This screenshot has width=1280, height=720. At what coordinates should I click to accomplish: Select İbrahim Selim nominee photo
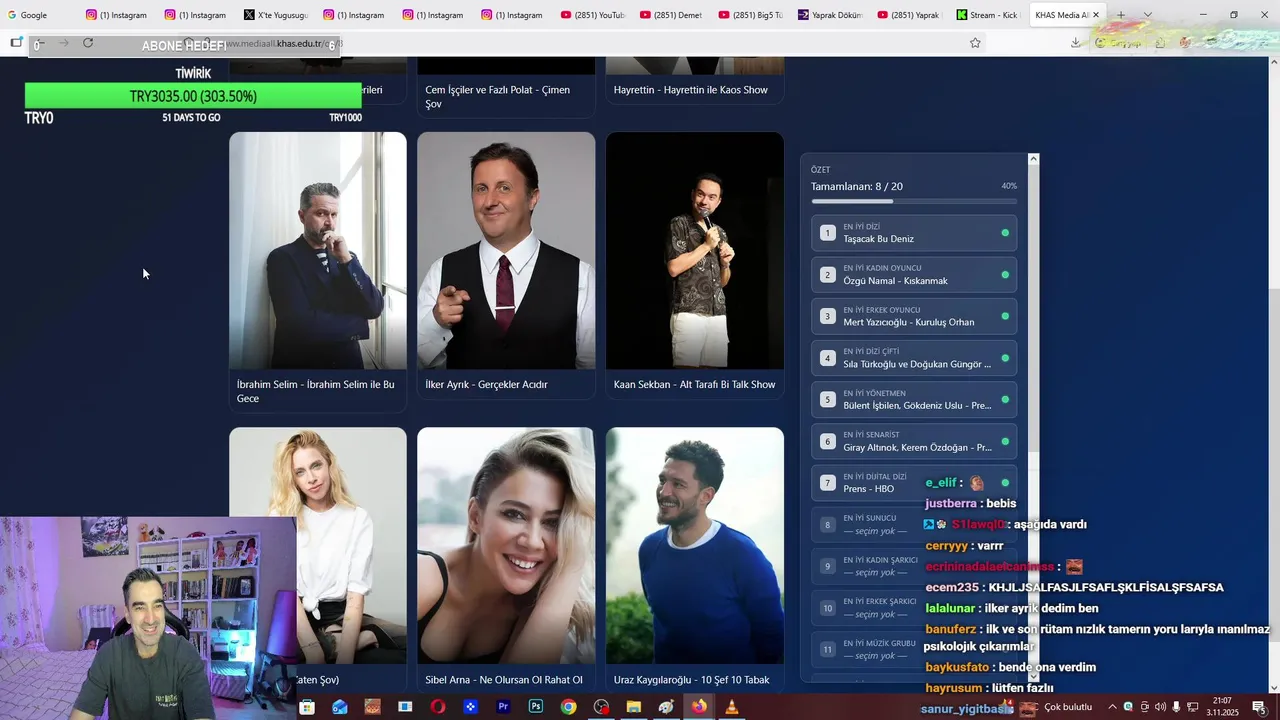point(318,250)
